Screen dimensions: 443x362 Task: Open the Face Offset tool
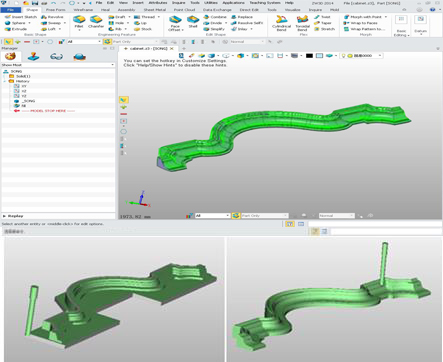tap(175, 23)
